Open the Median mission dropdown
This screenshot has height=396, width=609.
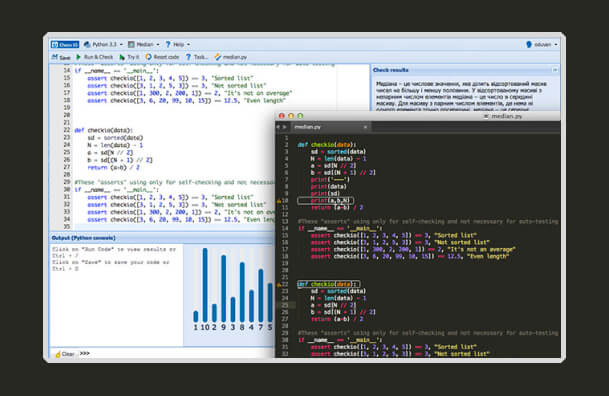coord(158,45)
